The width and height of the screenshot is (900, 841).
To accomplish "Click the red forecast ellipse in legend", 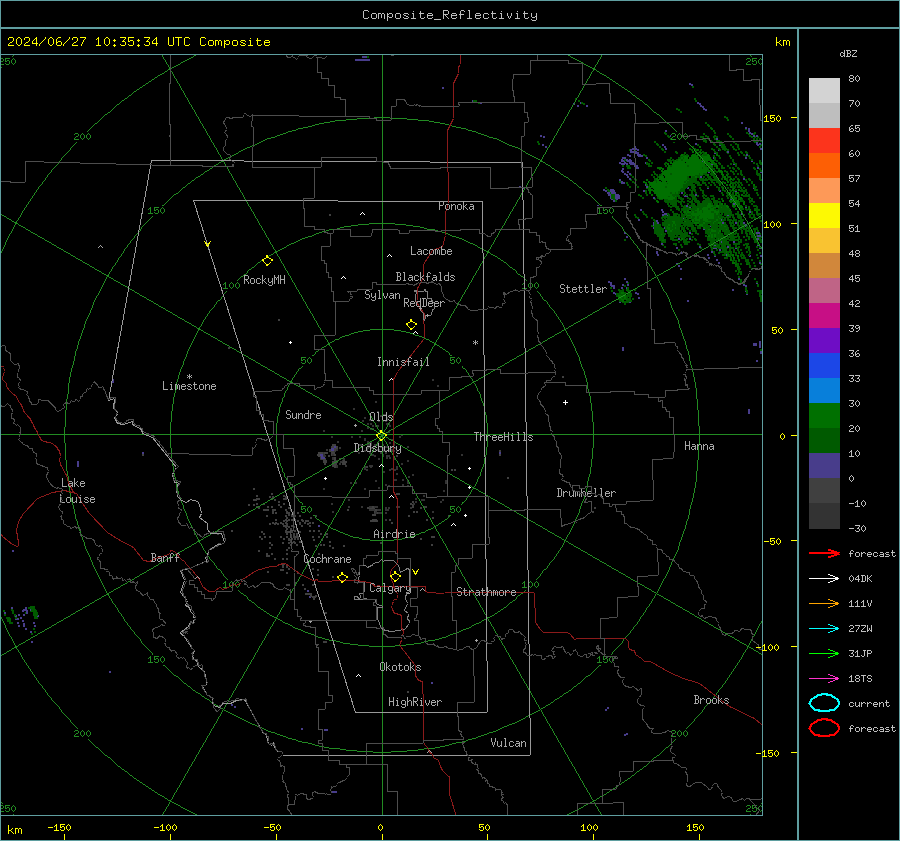I will [824, 728].
